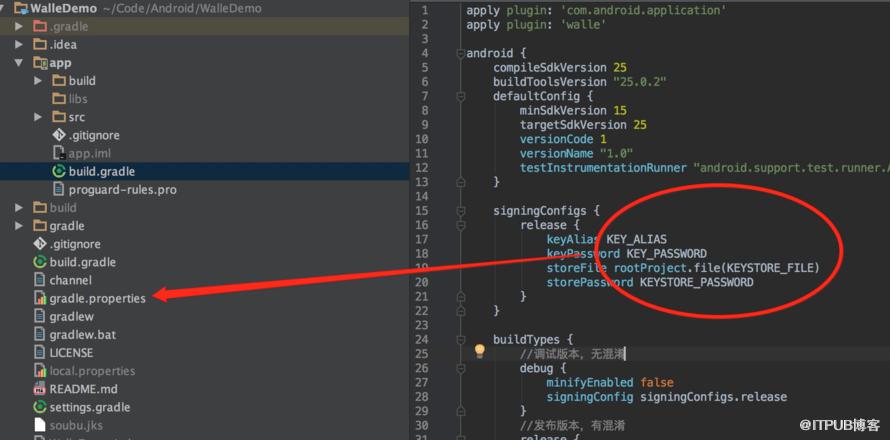Screen dimensions: 890x440
Task: Fold the buildTypes block at line 24
Action: point(461,340)
